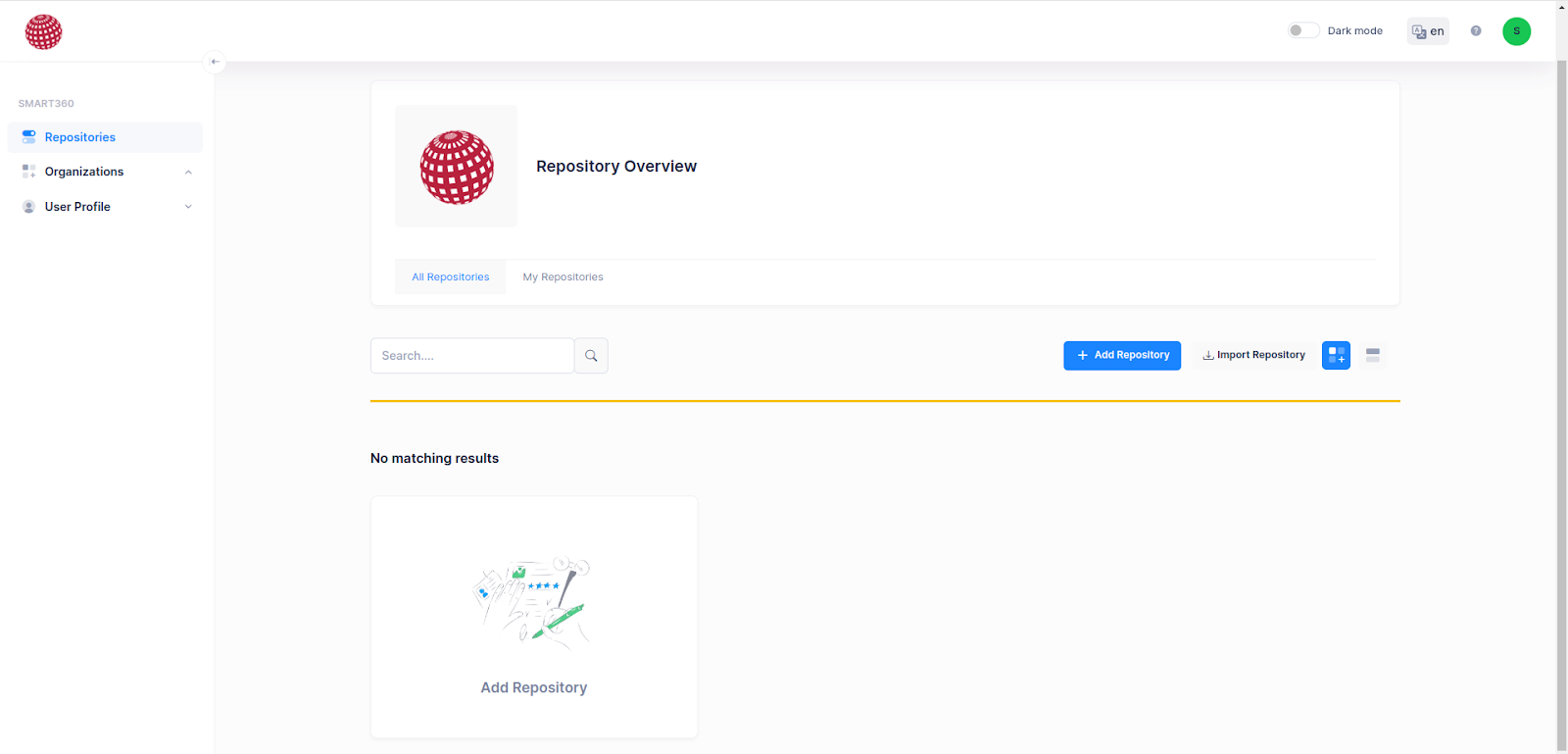Image resolution: width=1568 pixels, height=754 pixels.
Task: Click the Add Repository card label
Action: (534, 688)
